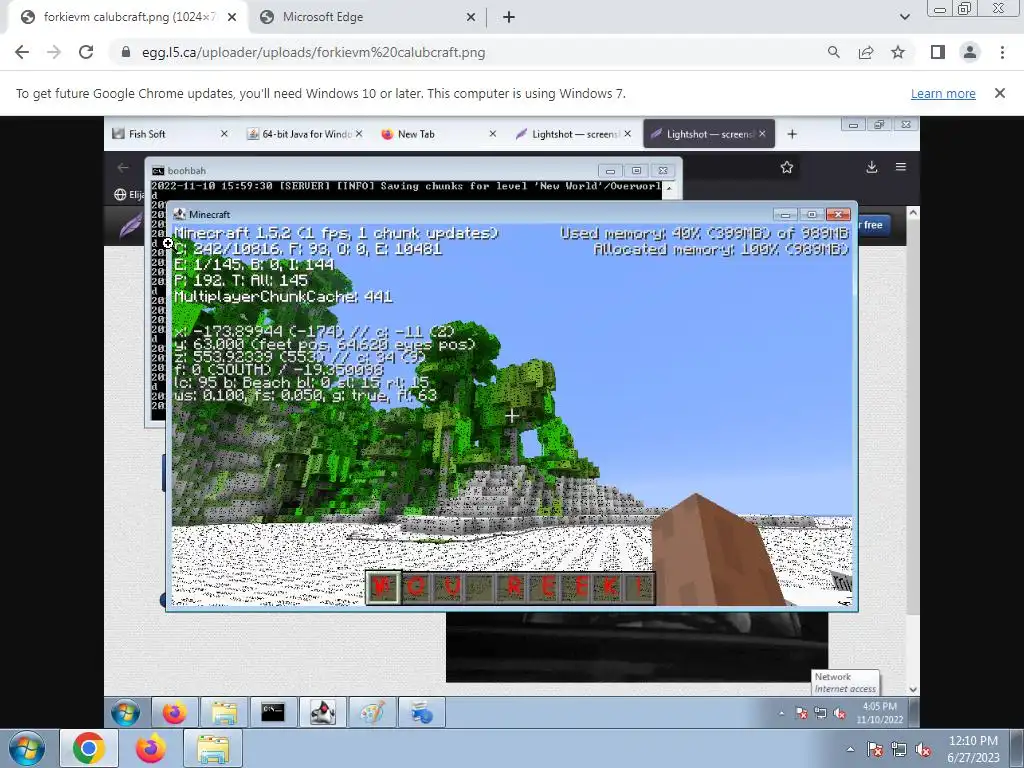Viewport: 1024px width, 768px height.
Task: Click the Java Minecraft icon in pictured taskbar
Action: point(323,712)
